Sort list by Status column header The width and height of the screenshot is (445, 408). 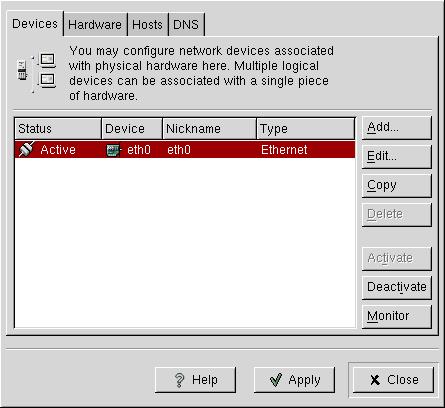(58, 128)
